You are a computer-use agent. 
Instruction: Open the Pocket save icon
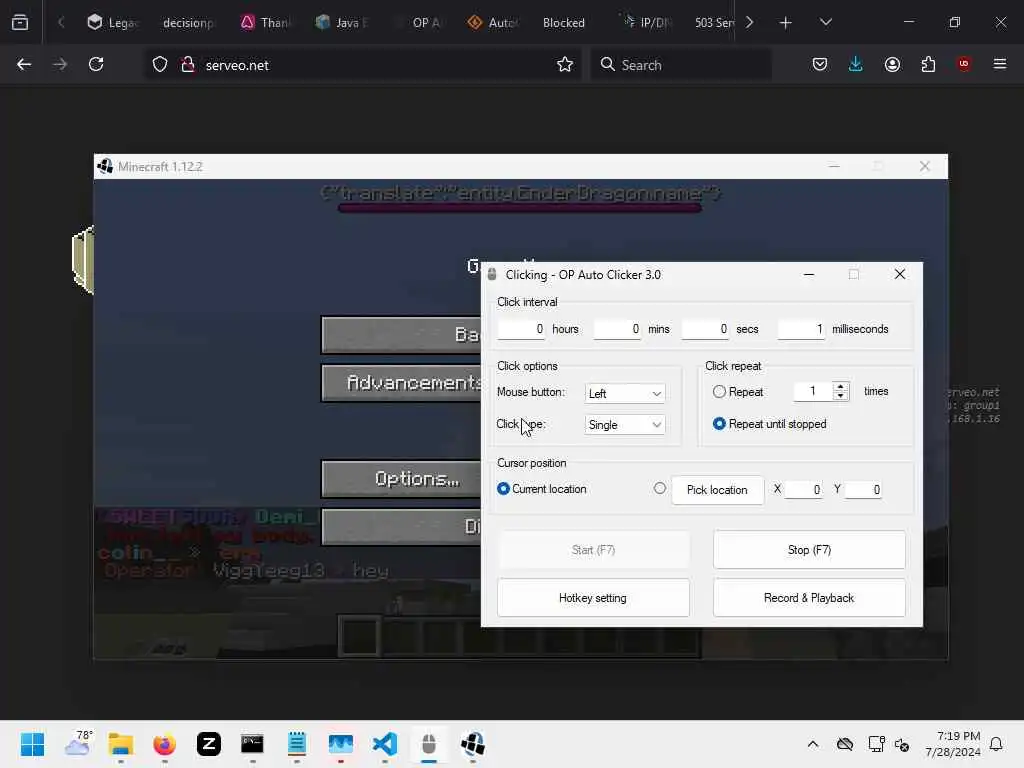(x=820, y=64)
